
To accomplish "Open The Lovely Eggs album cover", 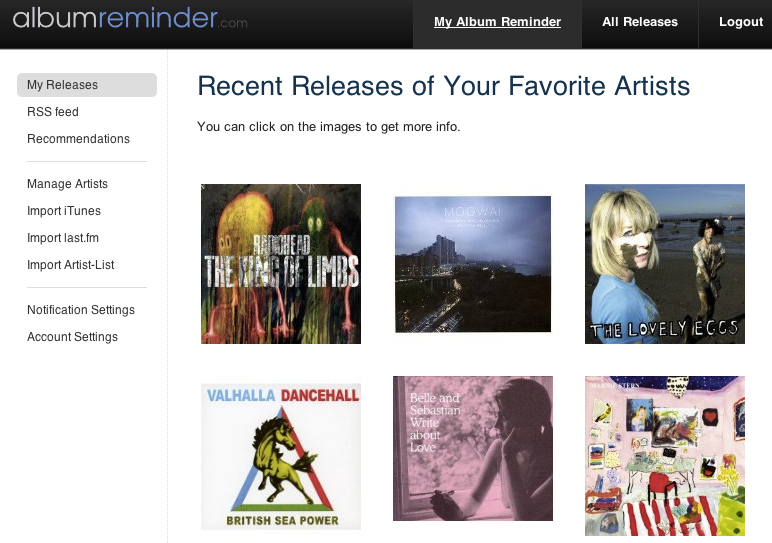I will pos(665,264).
